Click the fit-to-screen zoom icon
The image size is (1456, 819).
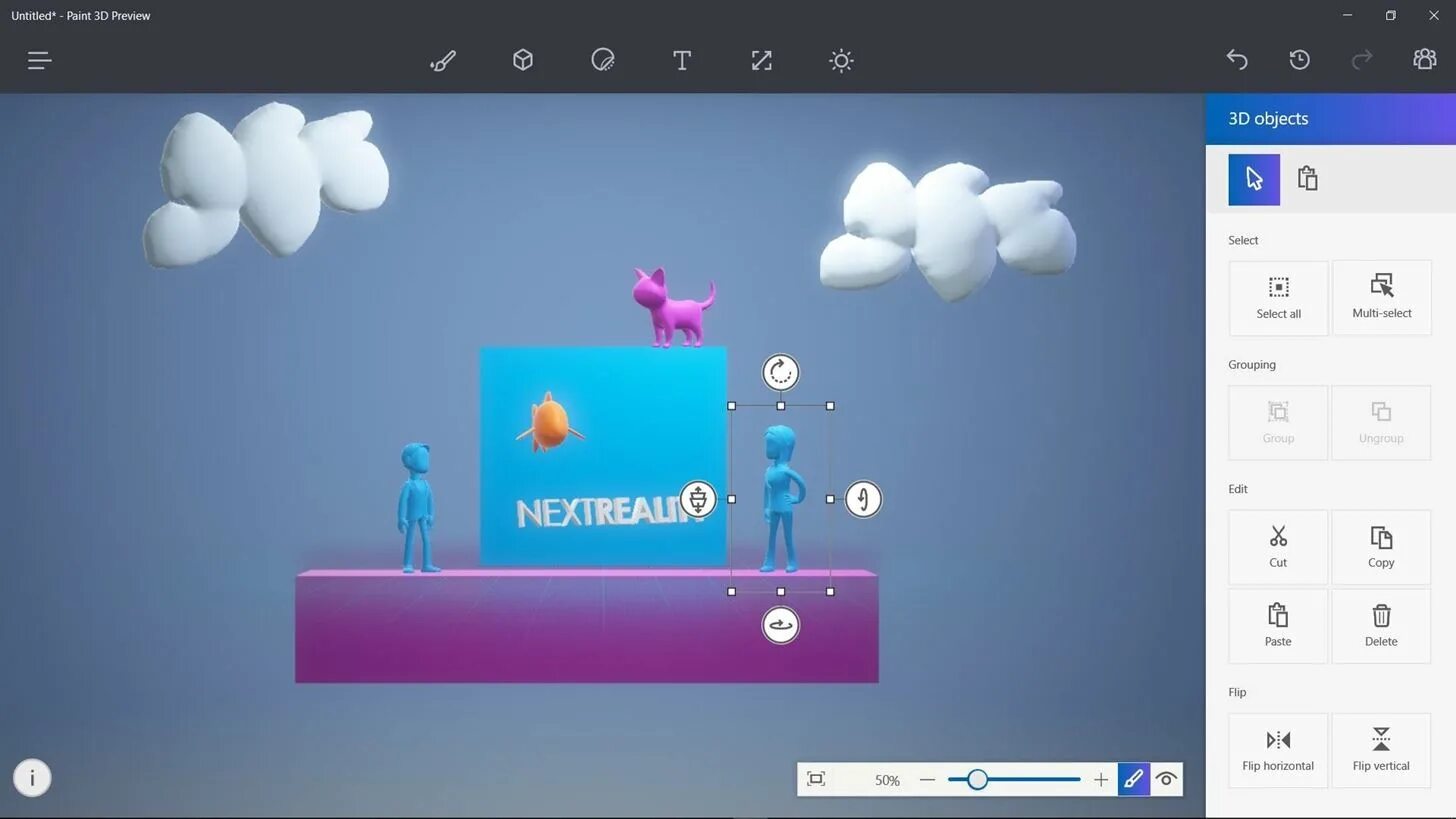click(x=816, y=780)
